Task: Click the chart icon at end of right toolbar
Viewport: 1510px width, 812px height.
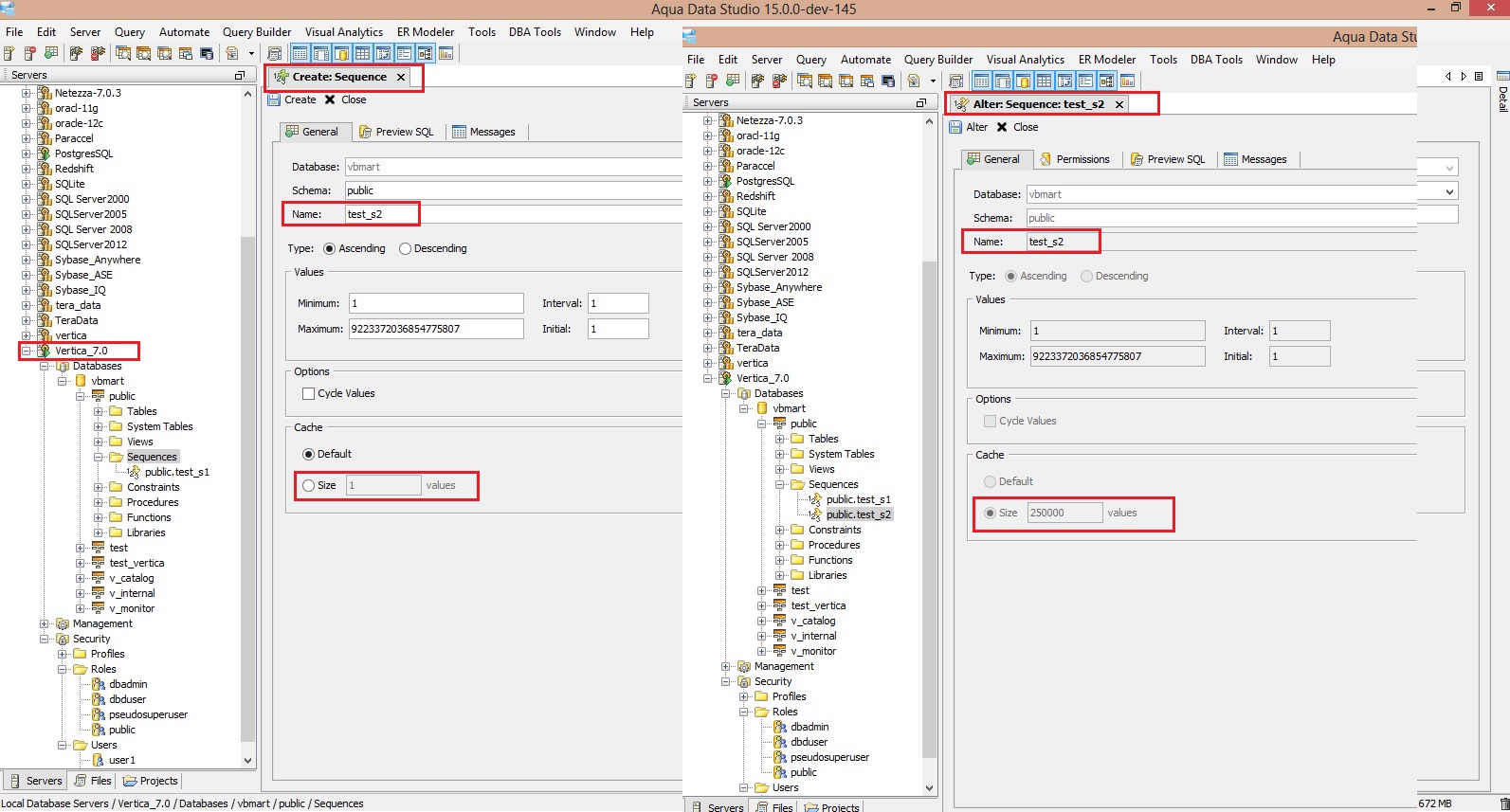Action: click(1127, 81)
